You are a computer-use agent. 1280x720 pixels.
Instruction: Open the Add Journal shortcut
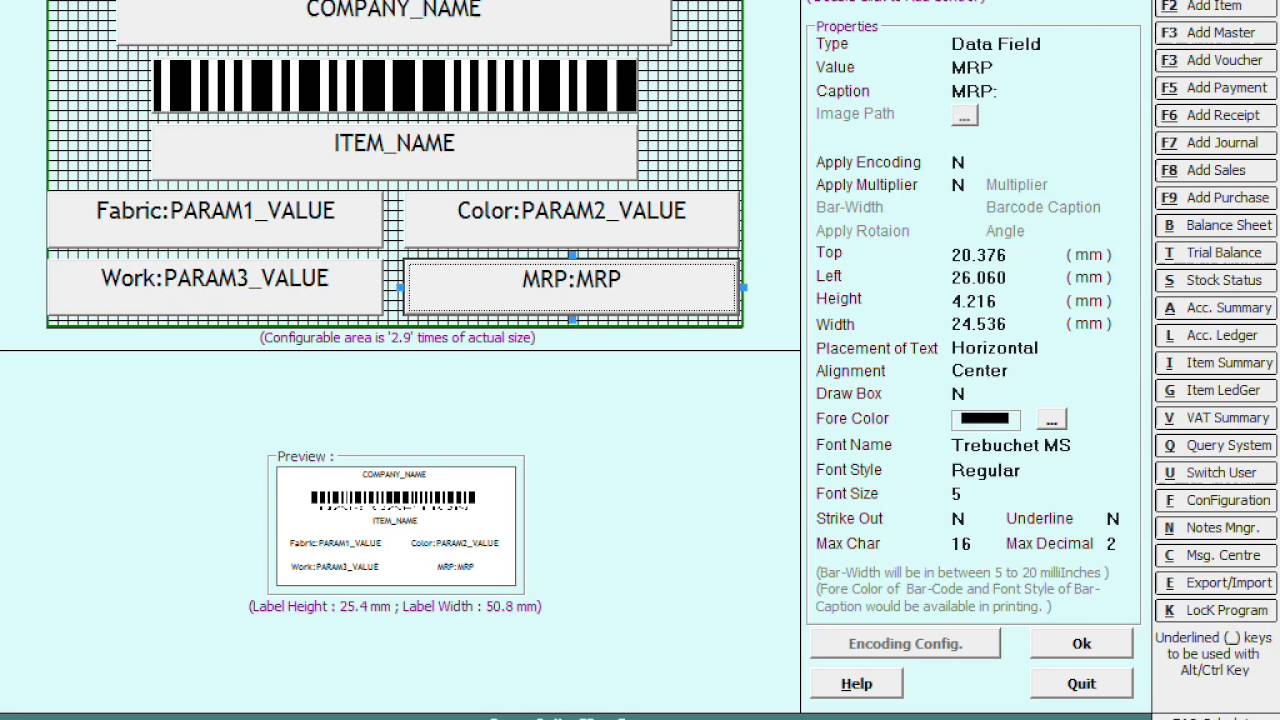[1215, 143]
